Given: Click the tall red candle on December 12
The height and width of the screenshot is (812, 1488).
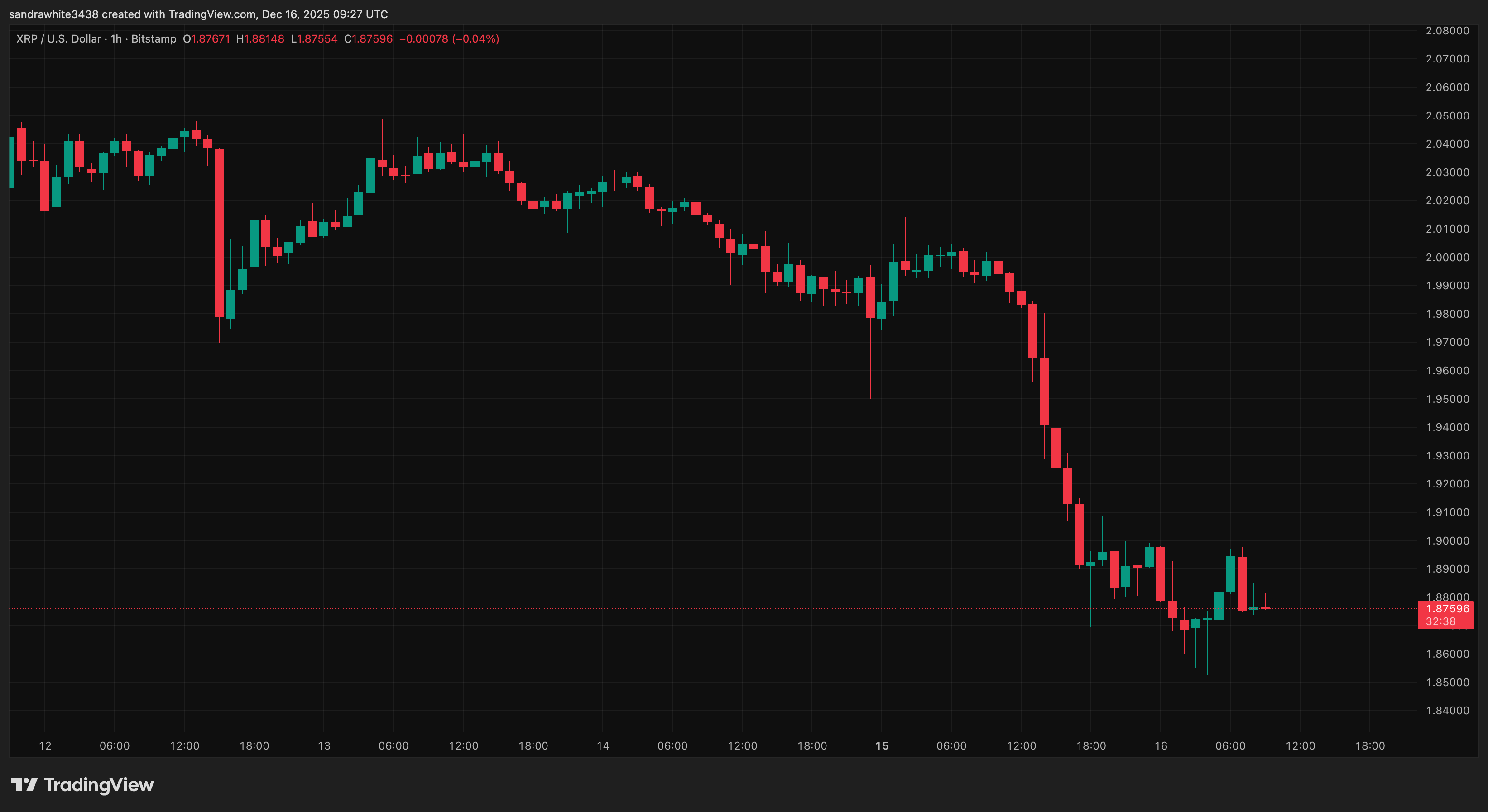Looking at the screenshot, I should point(219,232).
